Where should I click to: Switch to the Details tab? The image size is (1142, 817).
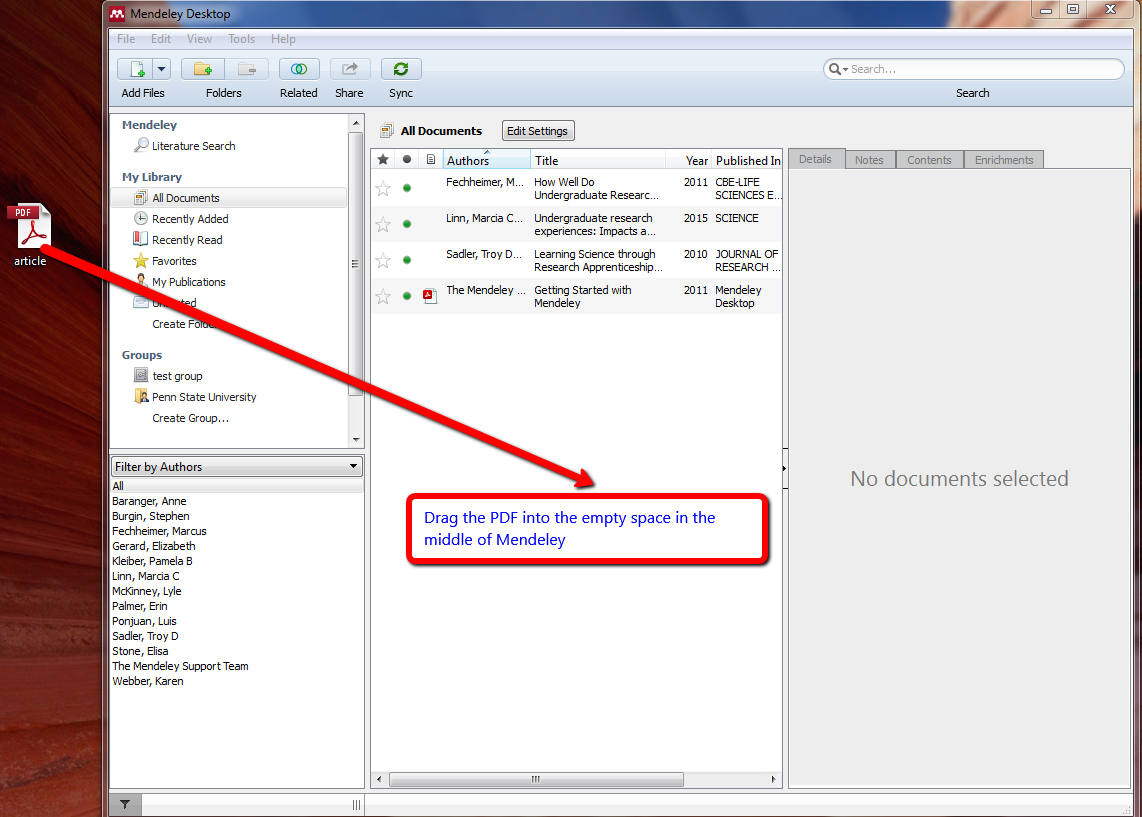(816, 159)
